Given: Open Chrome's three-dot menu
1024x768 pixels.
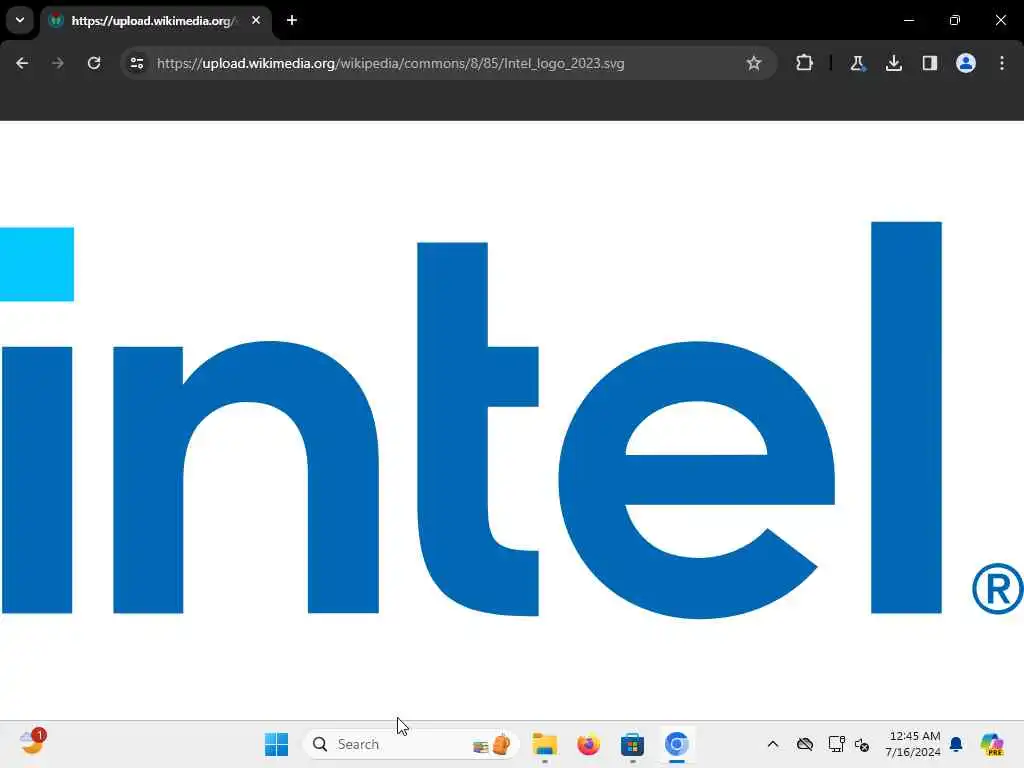Looking at the screenshot, I should (1002, 63).
